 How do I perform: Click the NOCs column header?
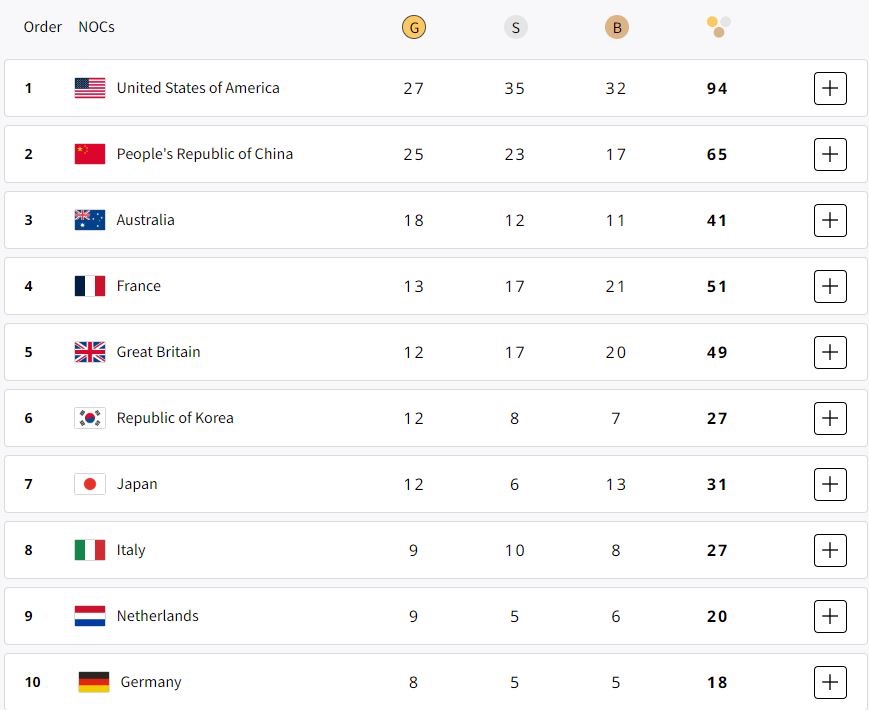96,27
